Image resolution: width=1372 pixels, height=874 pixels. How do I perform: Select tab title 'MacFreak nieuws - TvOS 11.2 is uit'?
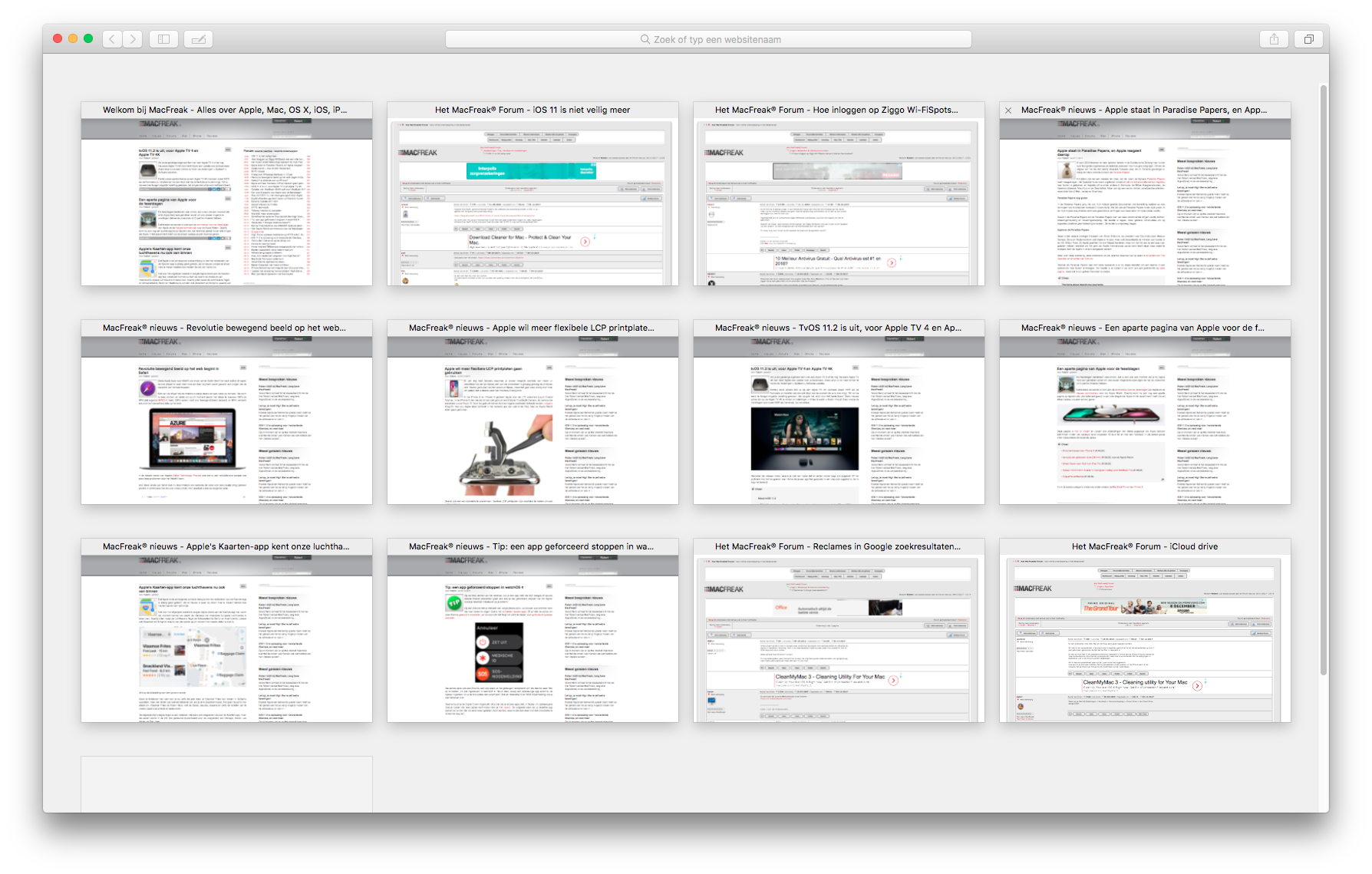coord(838,328)
